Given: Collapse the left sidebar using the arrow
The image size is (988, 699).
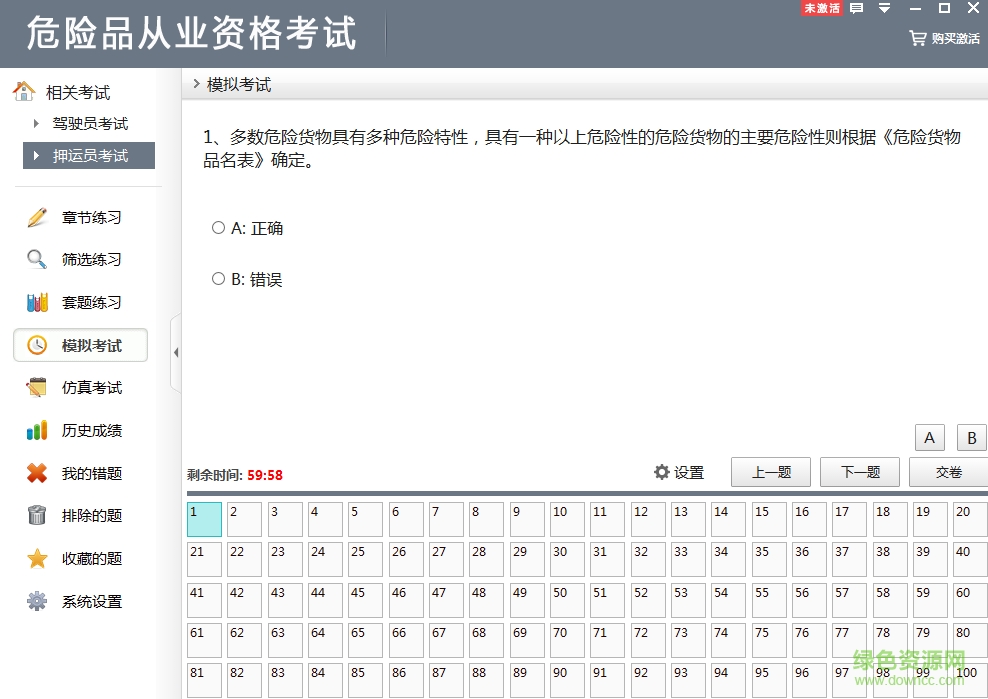Looking at the screenshot, I should (177, 353).
